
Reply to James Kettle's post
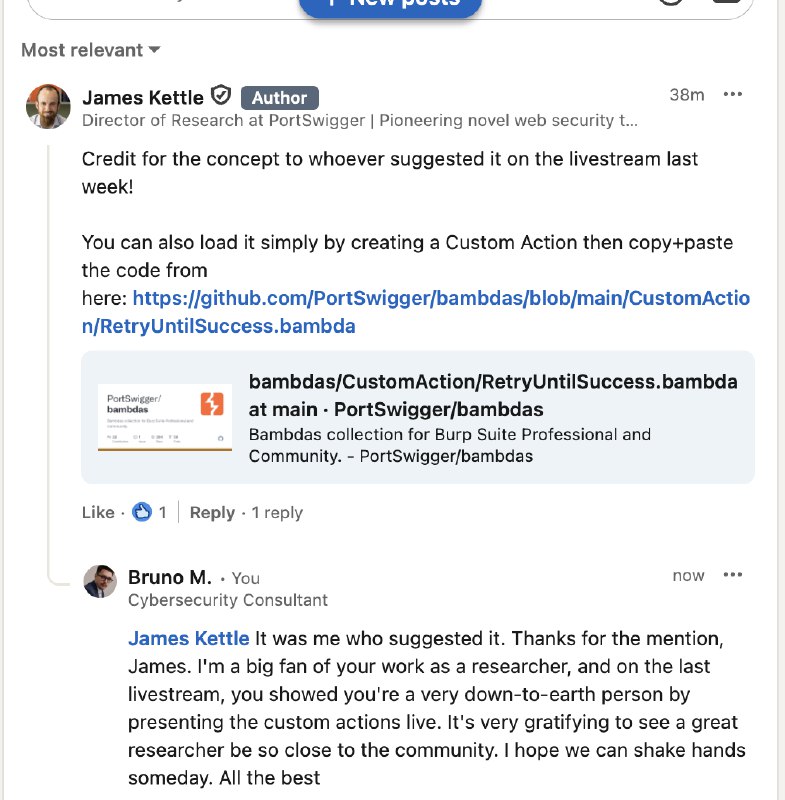212,512
